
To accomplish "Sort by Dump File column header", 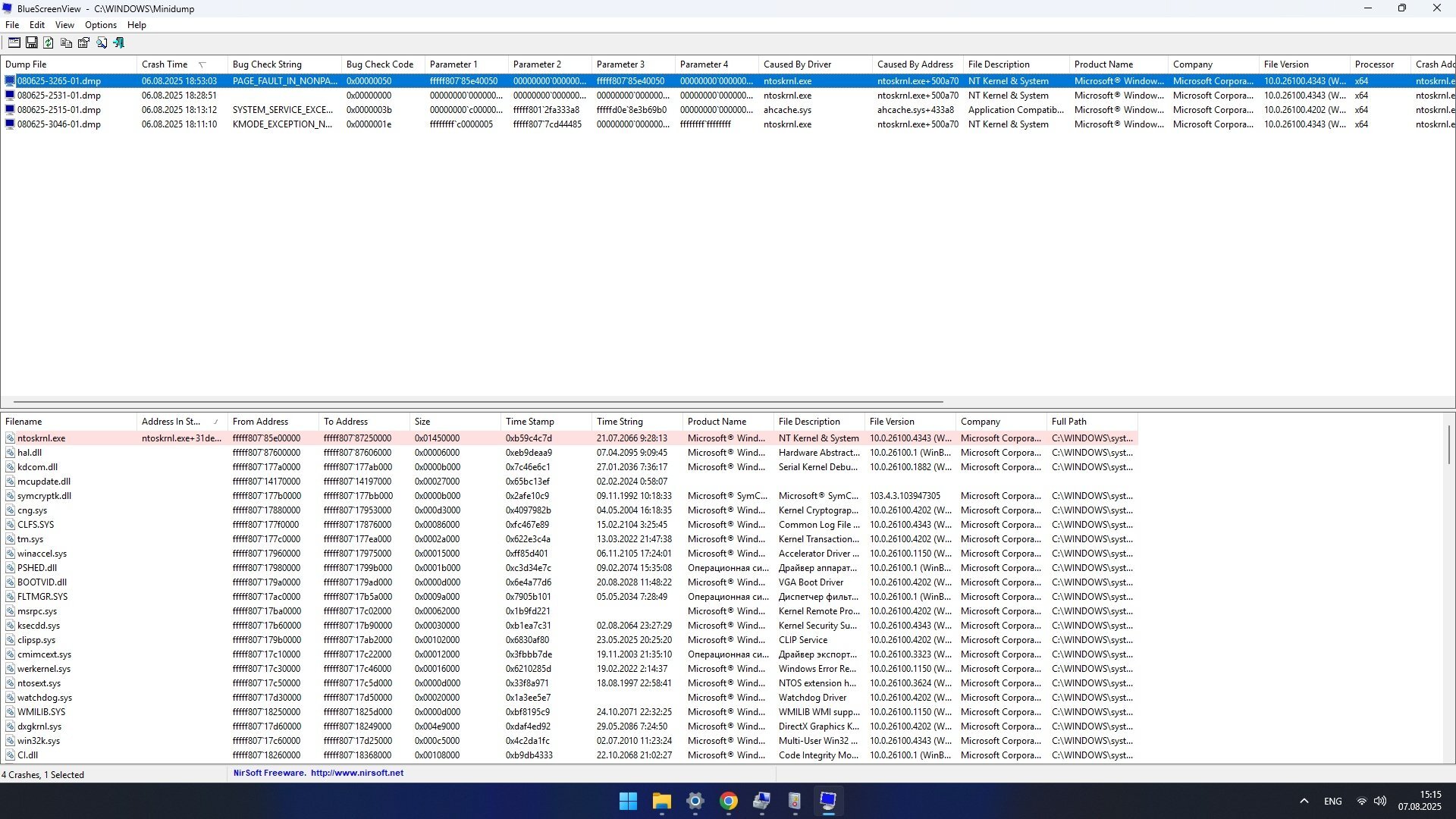I will pos(68,64).
